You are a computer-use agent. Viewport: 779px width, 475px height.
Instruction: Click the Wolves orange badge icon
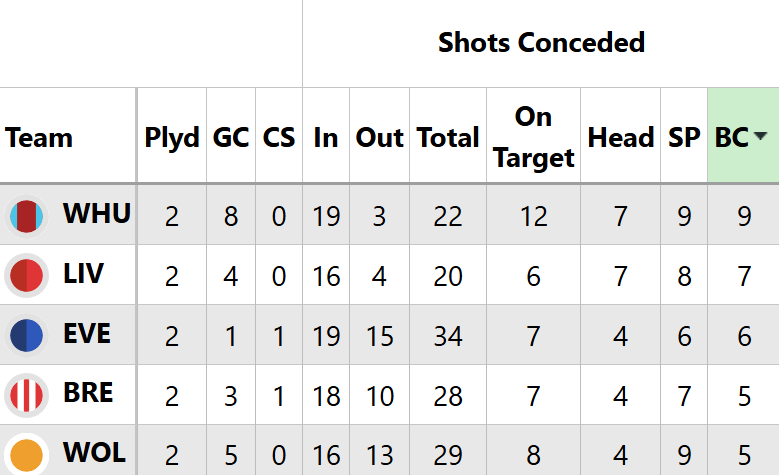(26, 452)
